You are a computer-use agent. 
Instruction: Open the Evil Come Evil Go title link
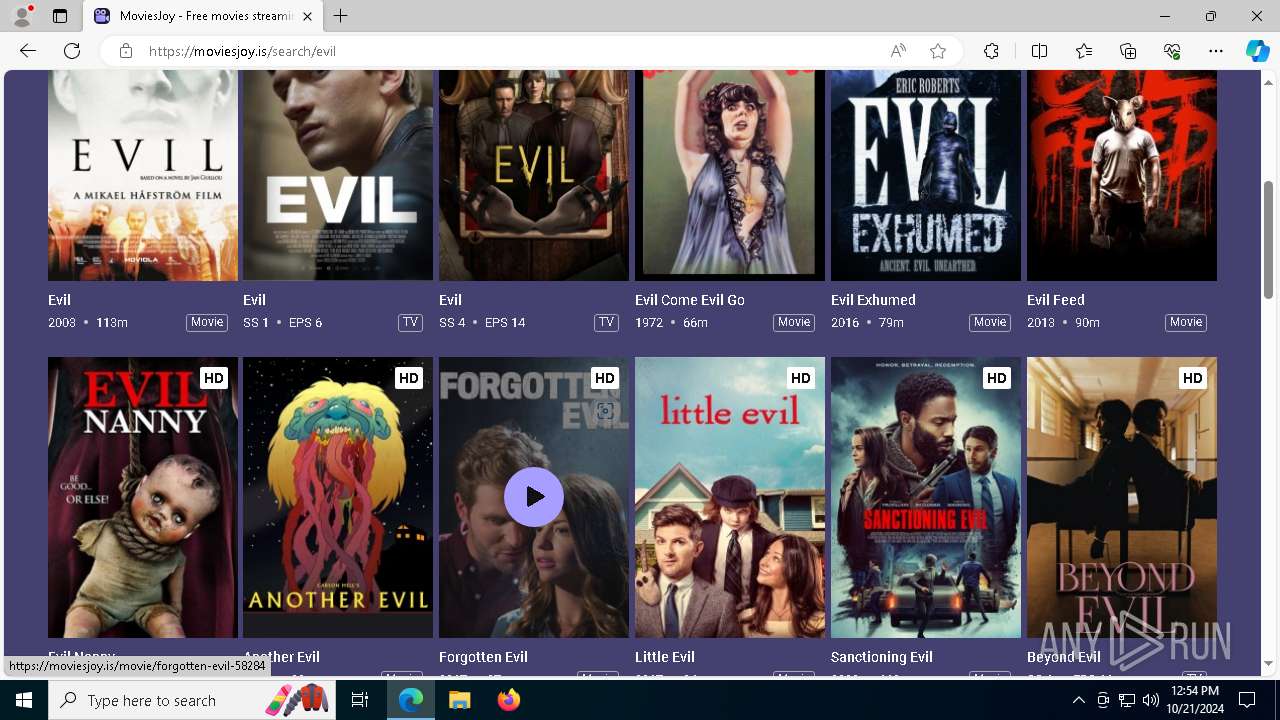click(x=690, y=300)
